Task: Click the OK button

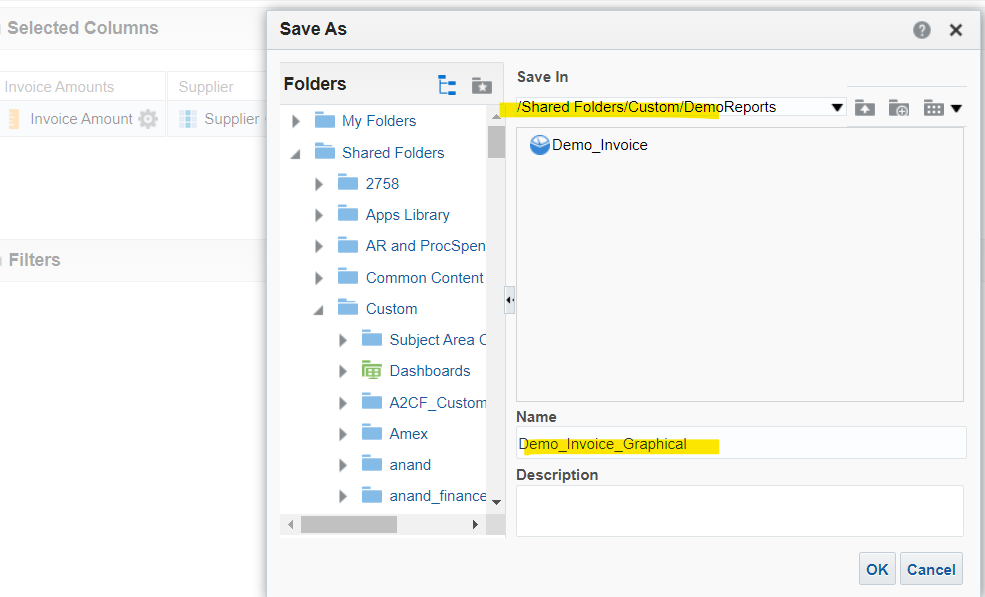Action: (x=877, y=569)
